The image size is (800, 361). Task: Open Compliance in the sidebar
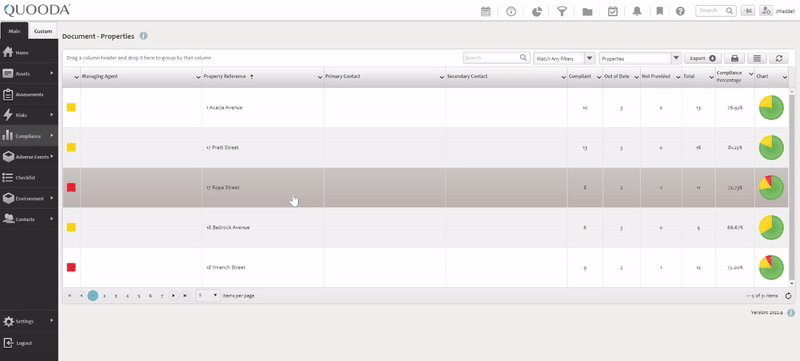29,136
